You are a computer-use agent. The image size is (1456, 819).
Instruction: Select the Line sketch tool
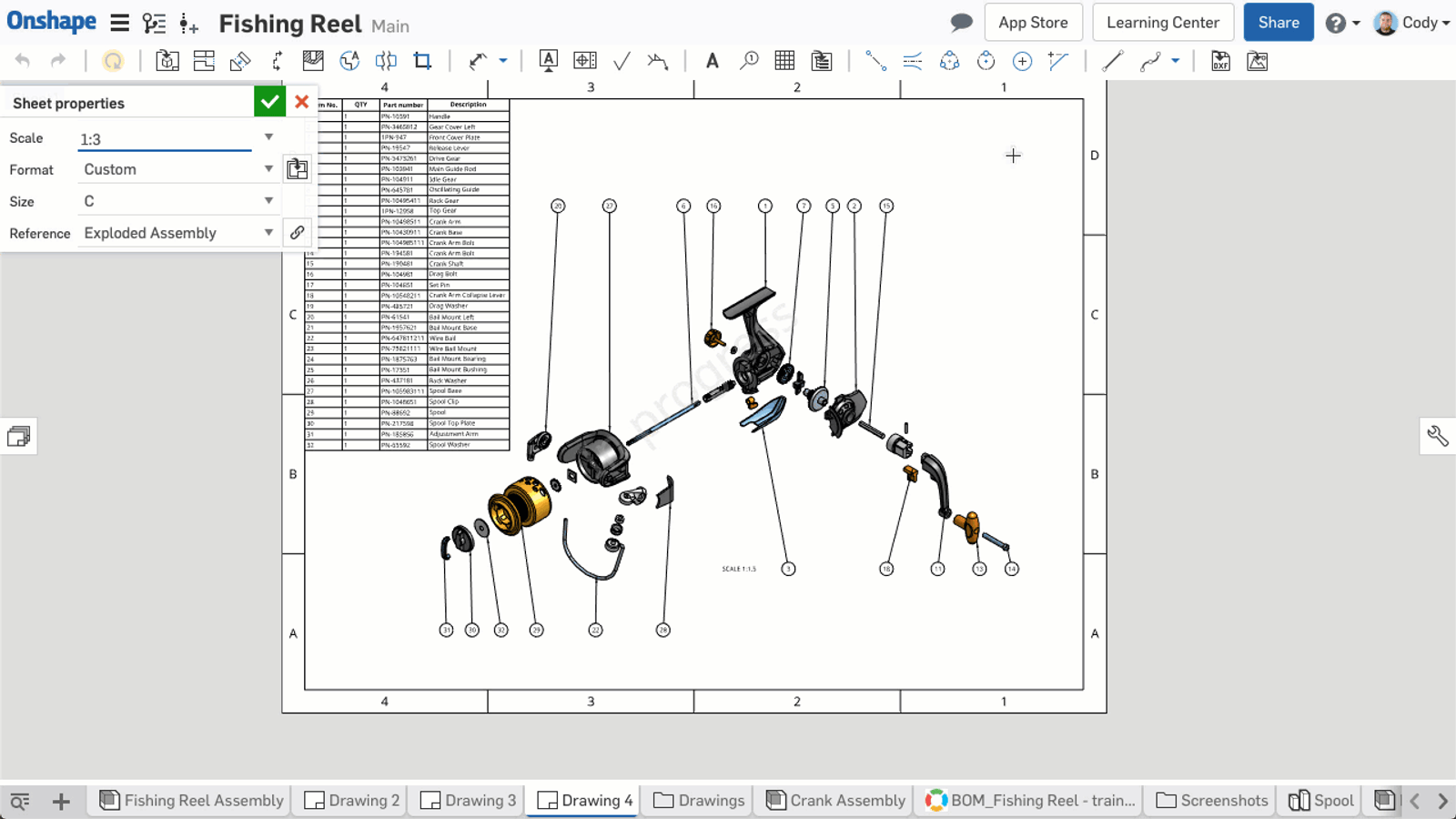coord(1113,61)
